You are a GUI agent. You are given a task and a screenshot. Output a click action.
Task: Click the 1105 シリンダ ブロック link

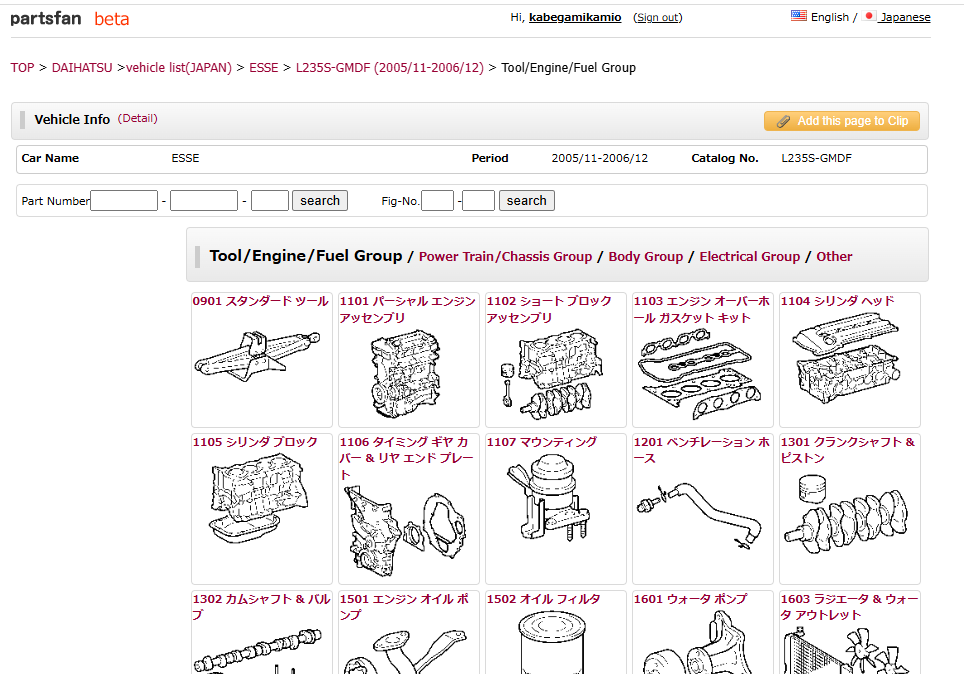click(255, 442)
